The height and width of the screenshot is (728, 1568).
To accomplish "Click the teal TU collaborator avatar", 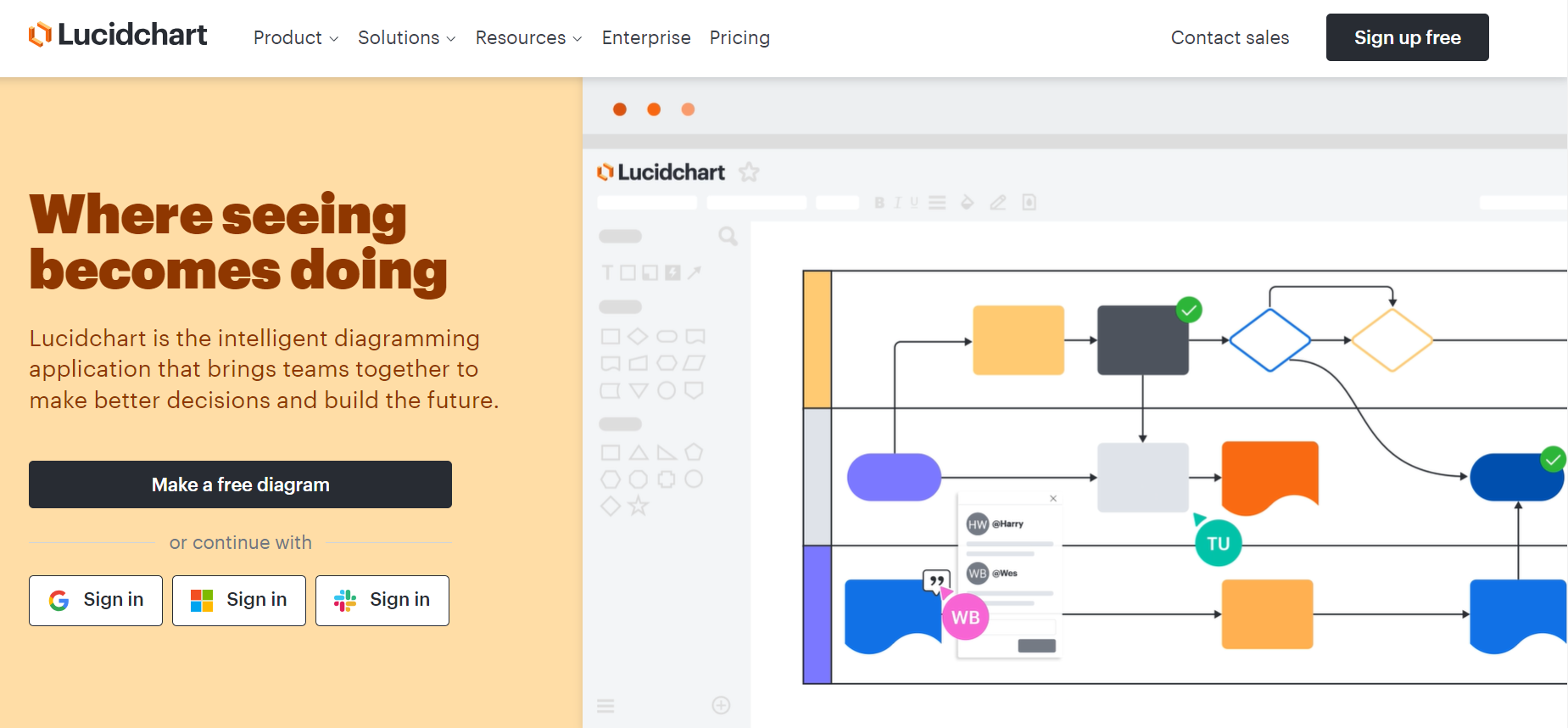I will (x=1218, y=543).
